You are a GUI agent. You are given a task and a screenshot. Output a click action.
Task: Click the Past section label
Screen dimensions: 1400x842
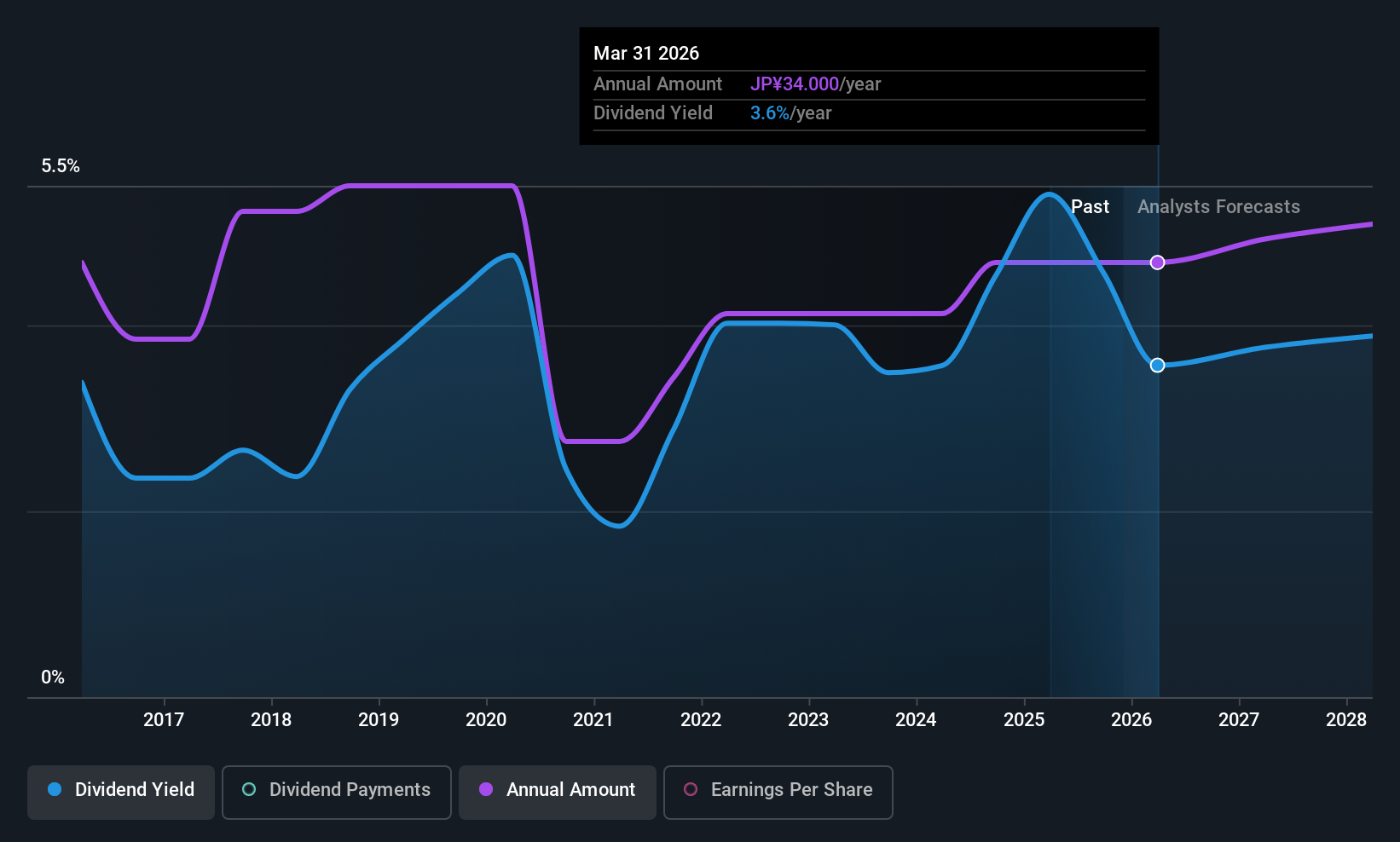click(x=1090, y=207)
